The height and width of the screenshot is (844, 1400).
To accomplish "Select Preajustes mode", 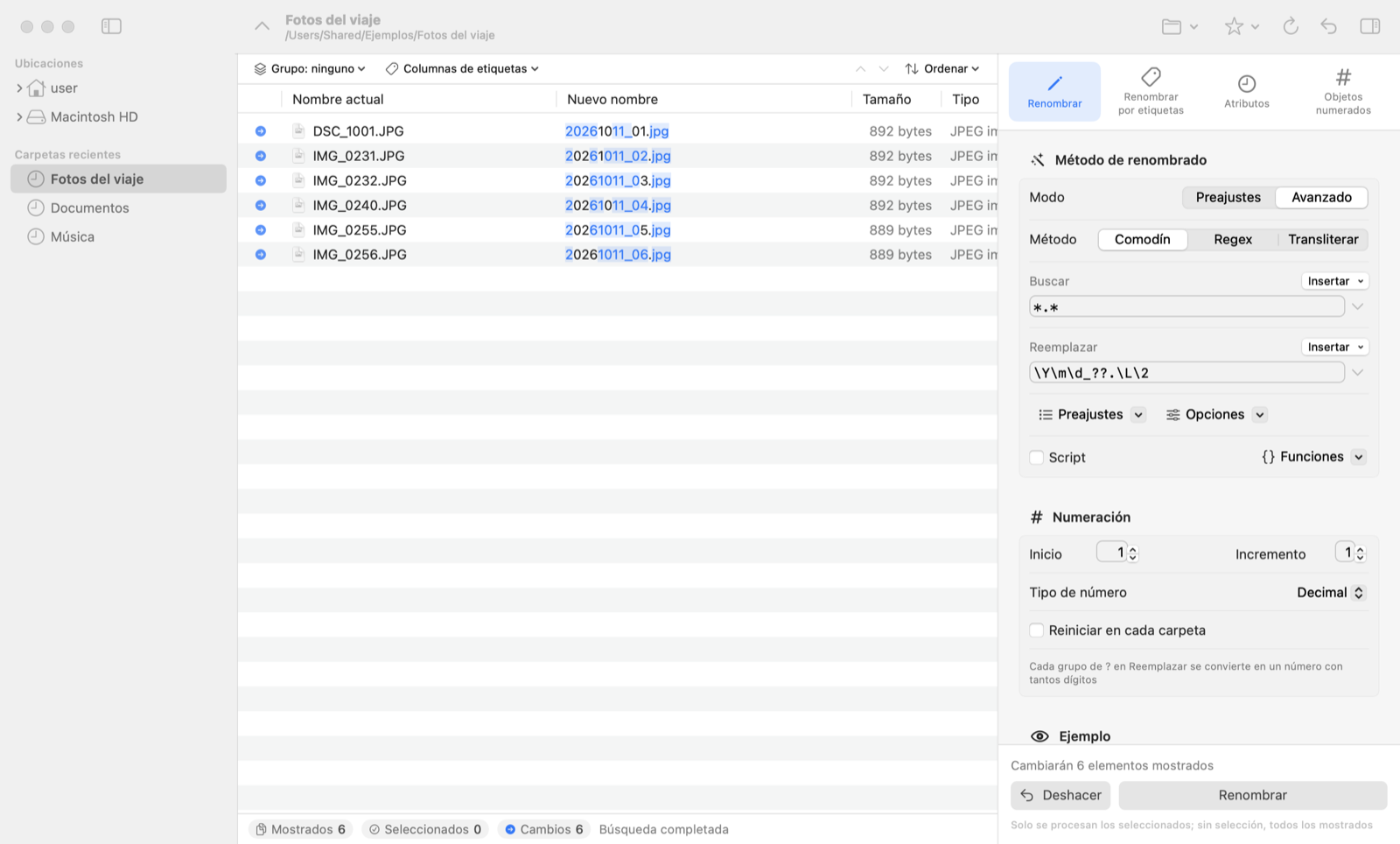I will (x=1228, y=197).
